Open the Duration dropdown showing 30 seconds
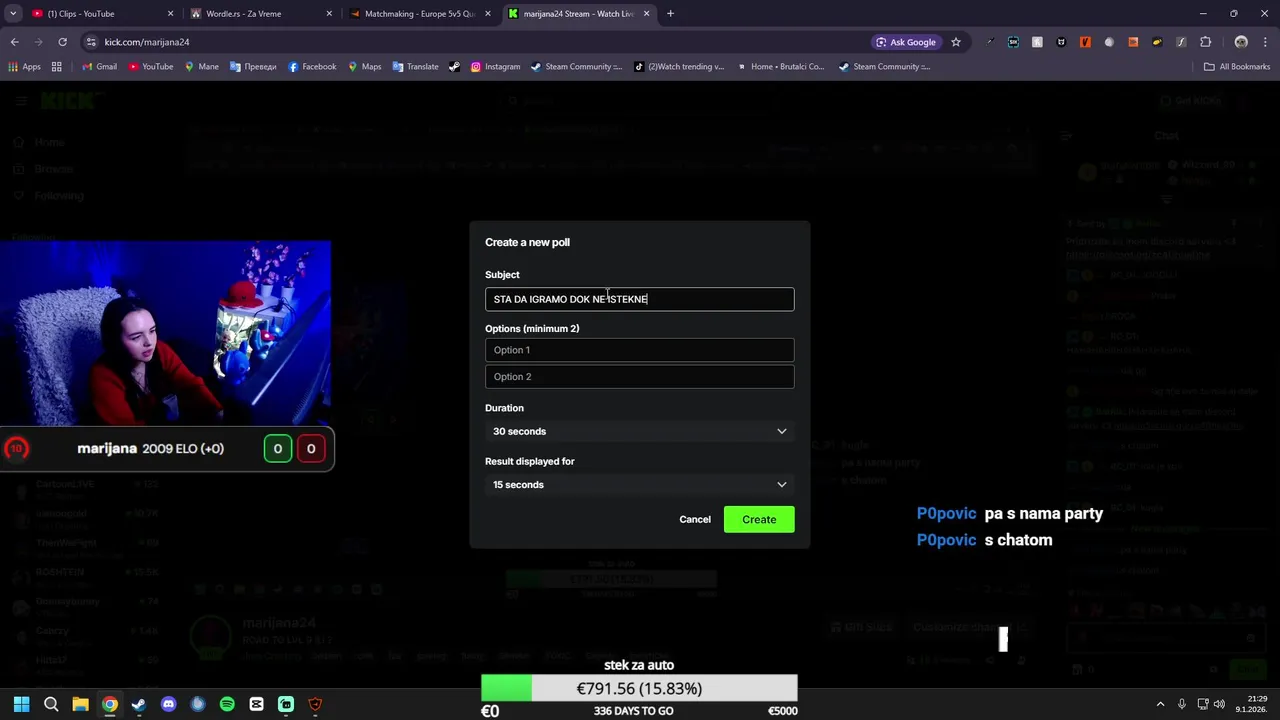 tap(639, 431)
